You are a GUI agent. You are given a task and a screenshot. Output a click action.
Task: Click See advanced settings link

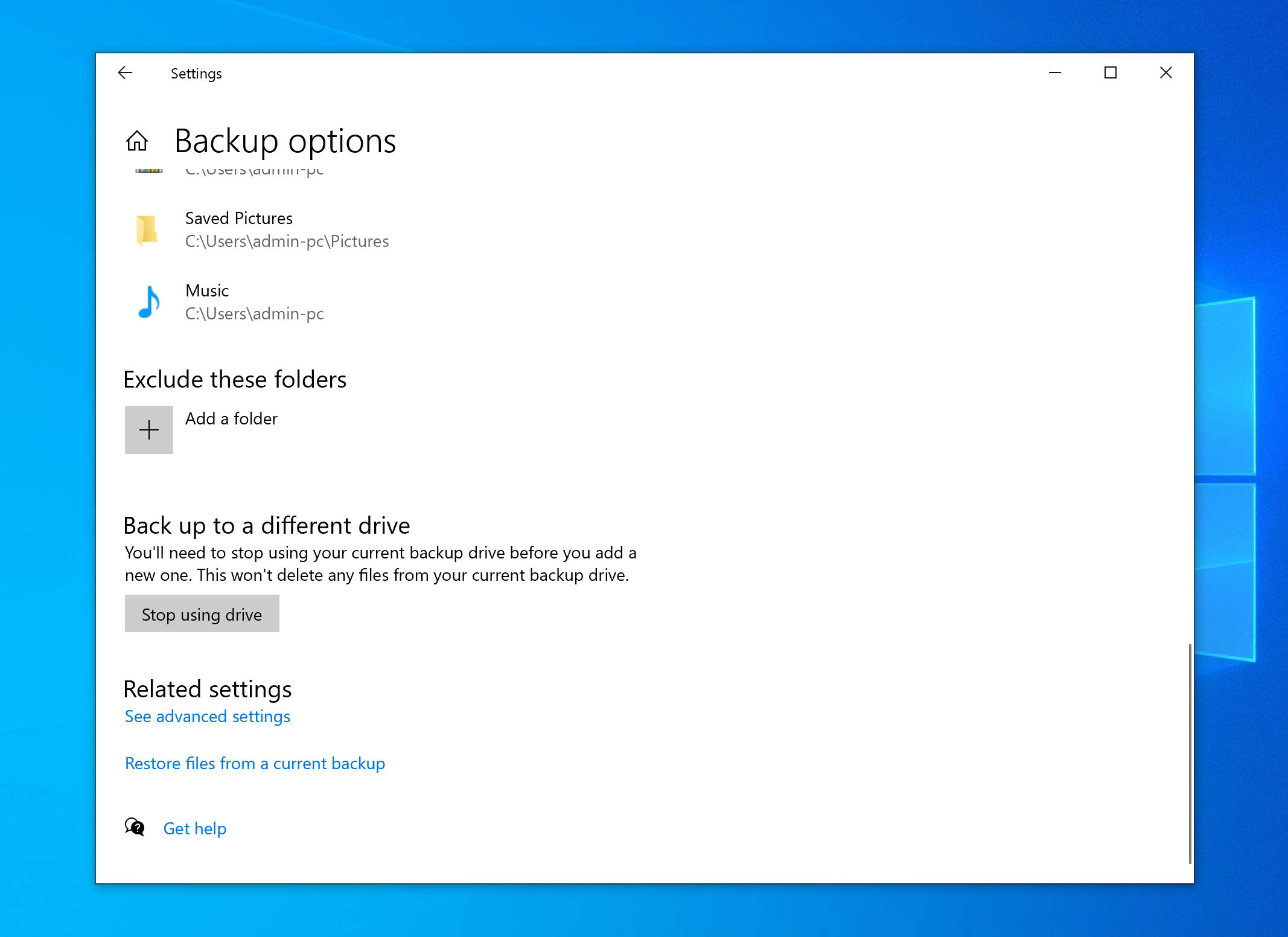pos(207,716)
